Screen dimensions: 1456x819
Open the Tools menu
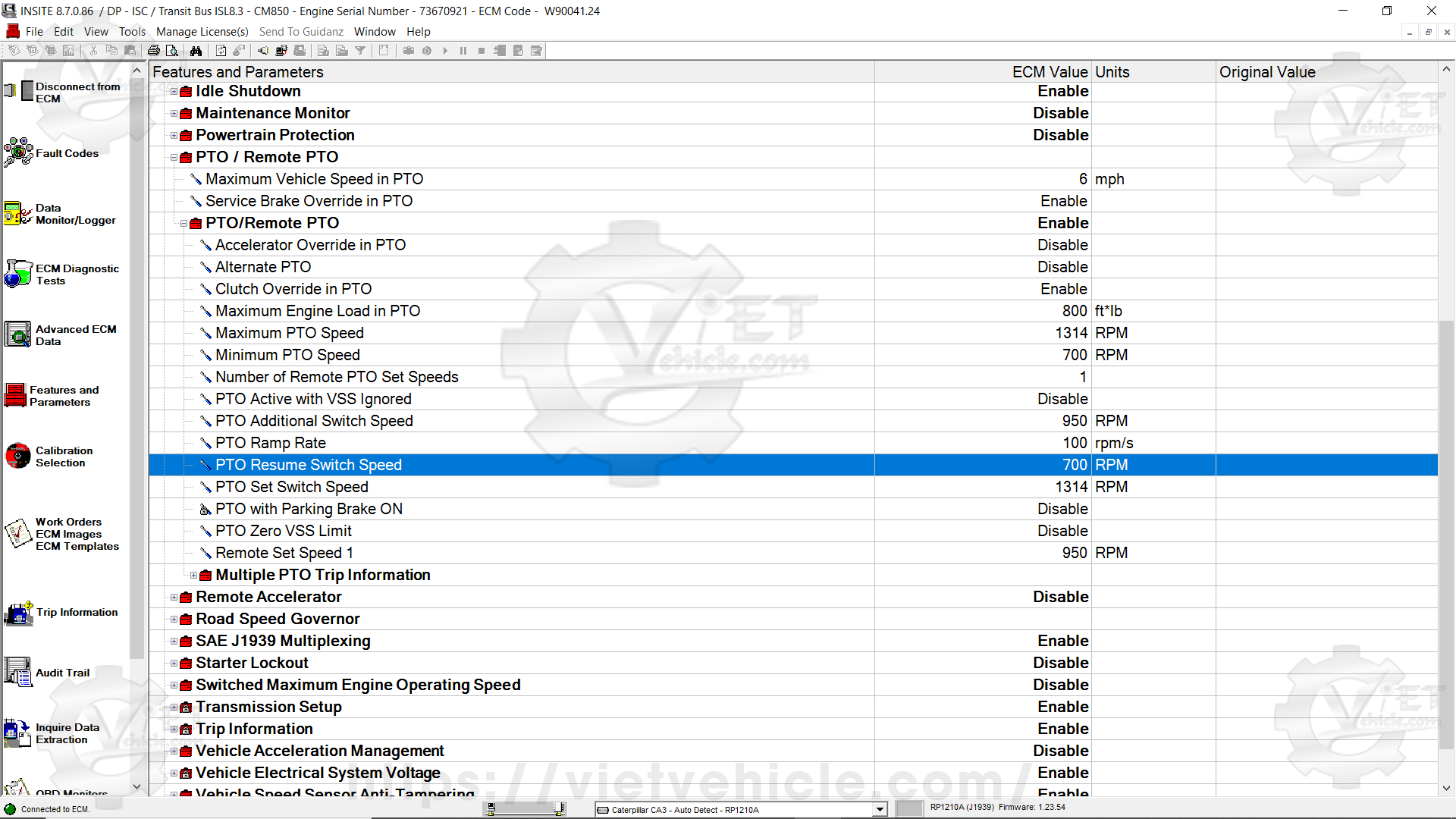coord(132,32)
